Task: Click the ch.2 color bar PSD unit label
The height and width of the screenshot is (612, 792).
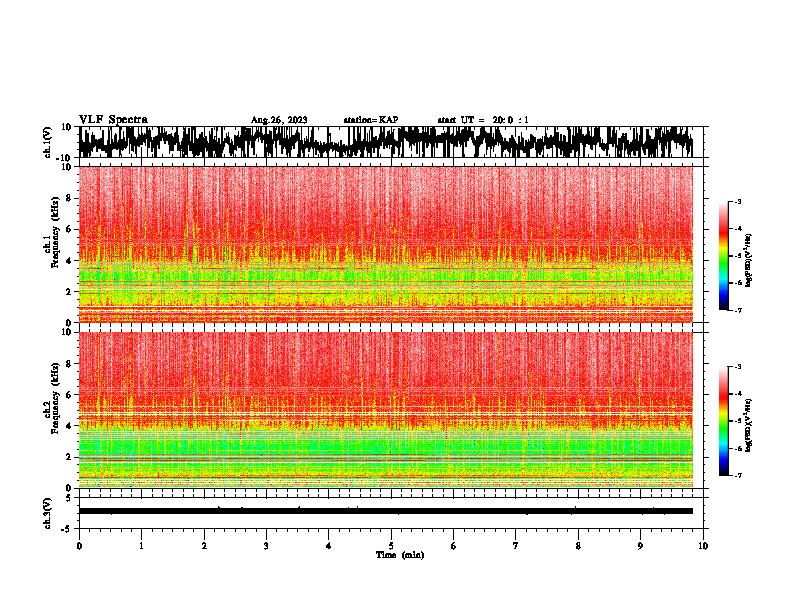Action: [x=748, y=426]
